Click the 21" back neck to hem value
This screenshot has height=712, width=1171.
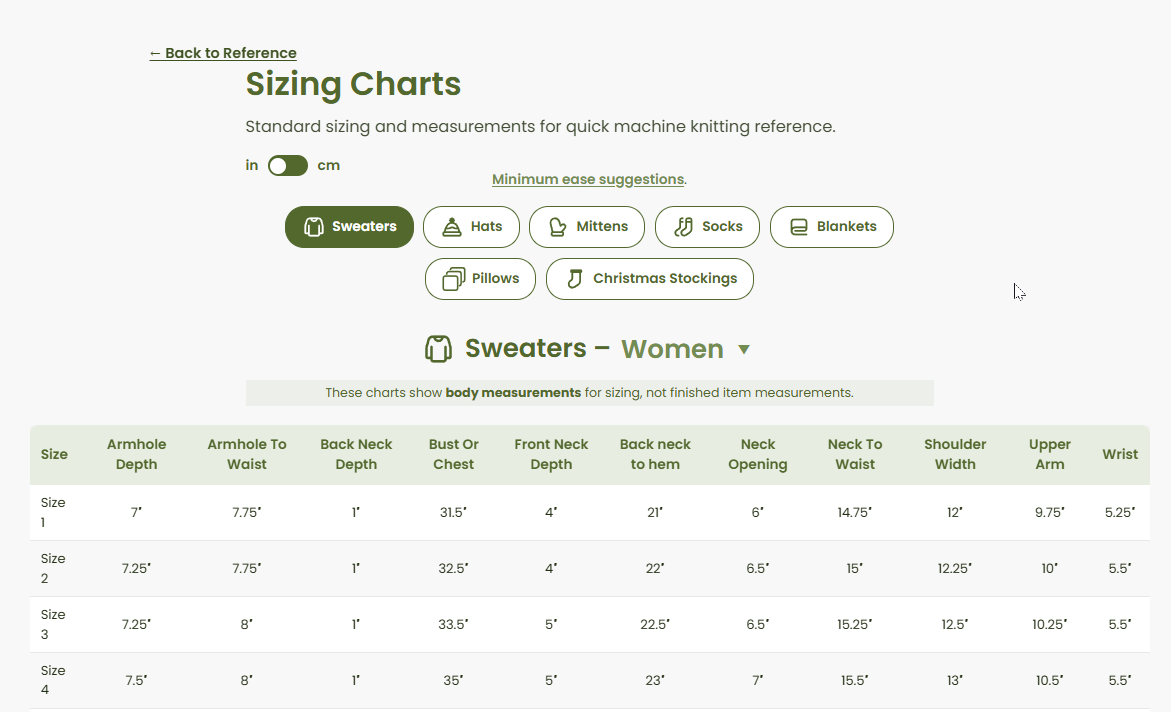coord(655,513)
